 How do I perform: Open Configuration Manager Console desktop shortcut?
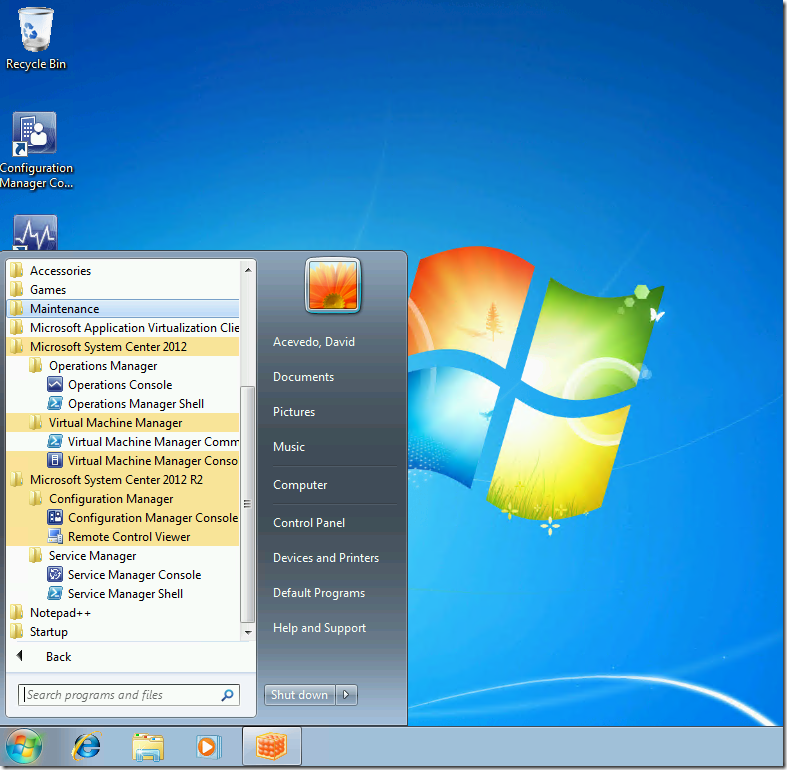[36, 151]
